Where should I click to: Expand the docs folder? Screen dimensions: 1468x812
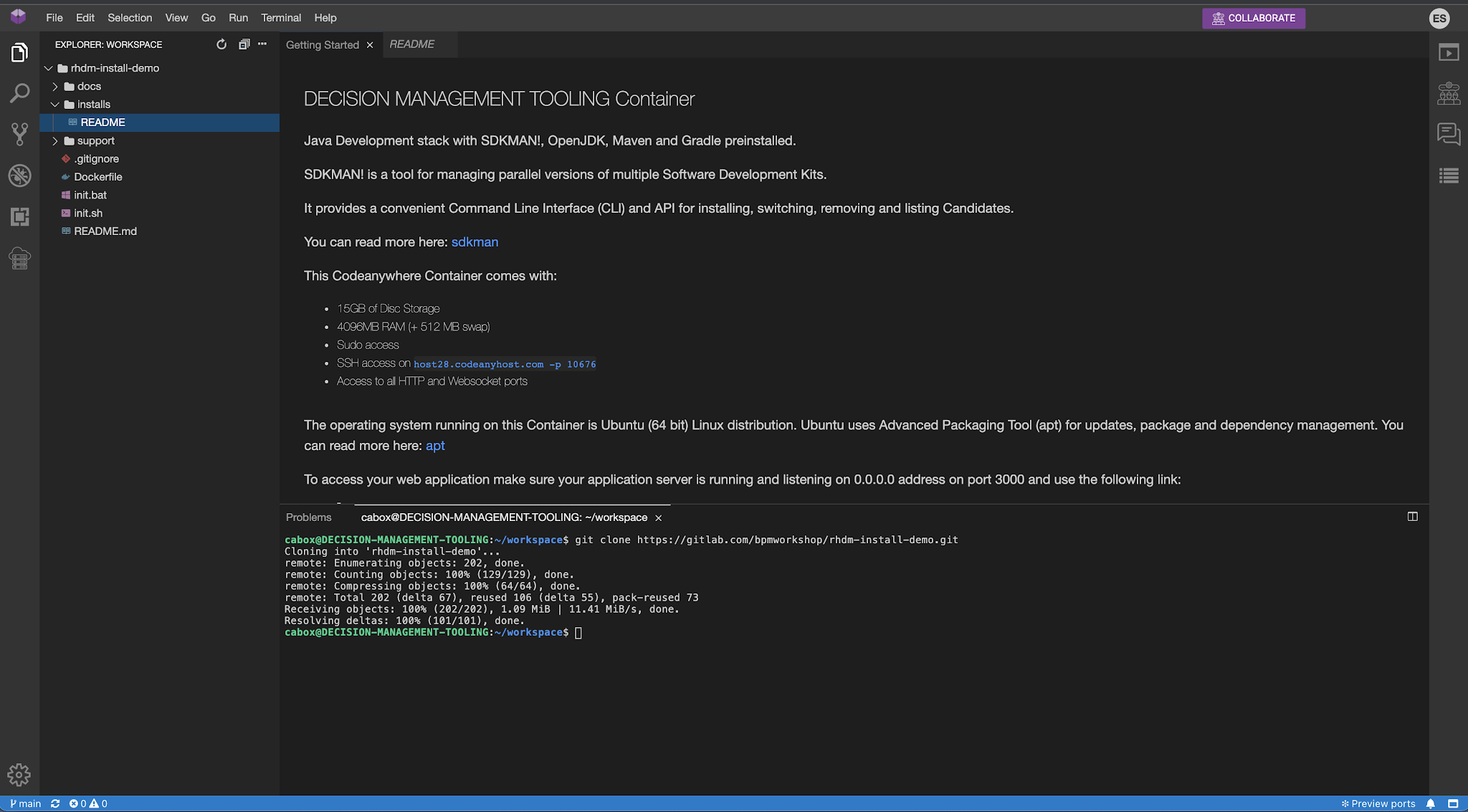coord(55,86)
